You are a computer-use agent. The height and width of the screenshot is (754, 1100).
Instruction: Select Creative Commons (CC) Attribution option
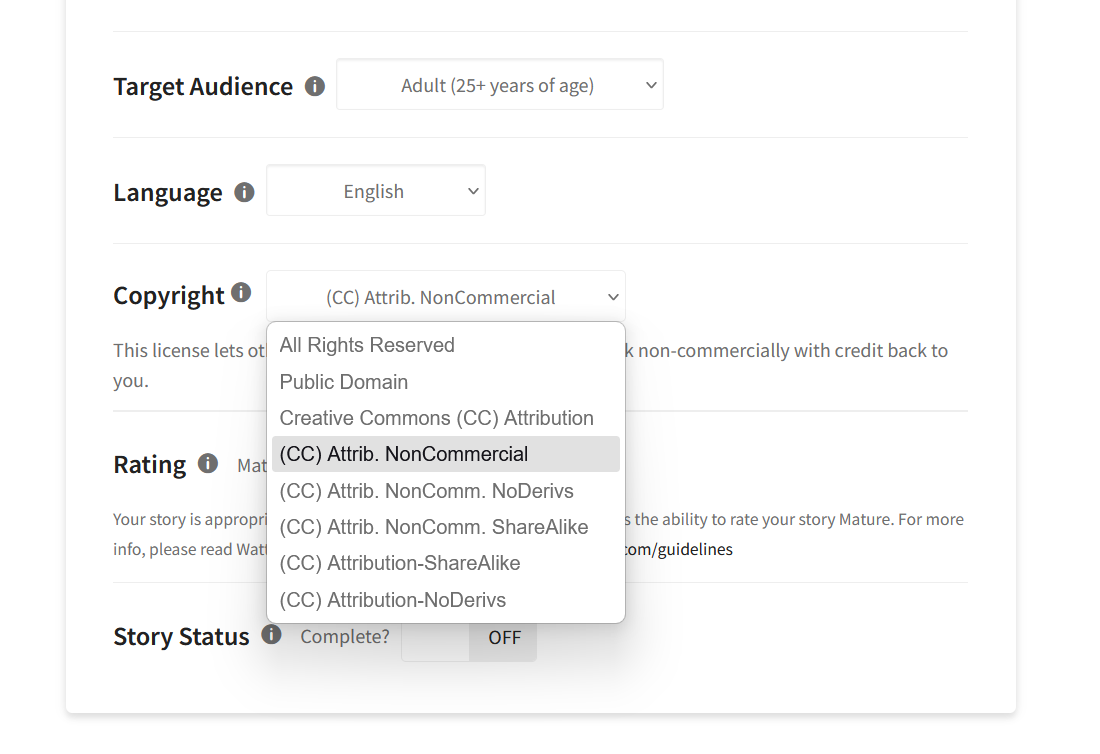pos(436,418)
